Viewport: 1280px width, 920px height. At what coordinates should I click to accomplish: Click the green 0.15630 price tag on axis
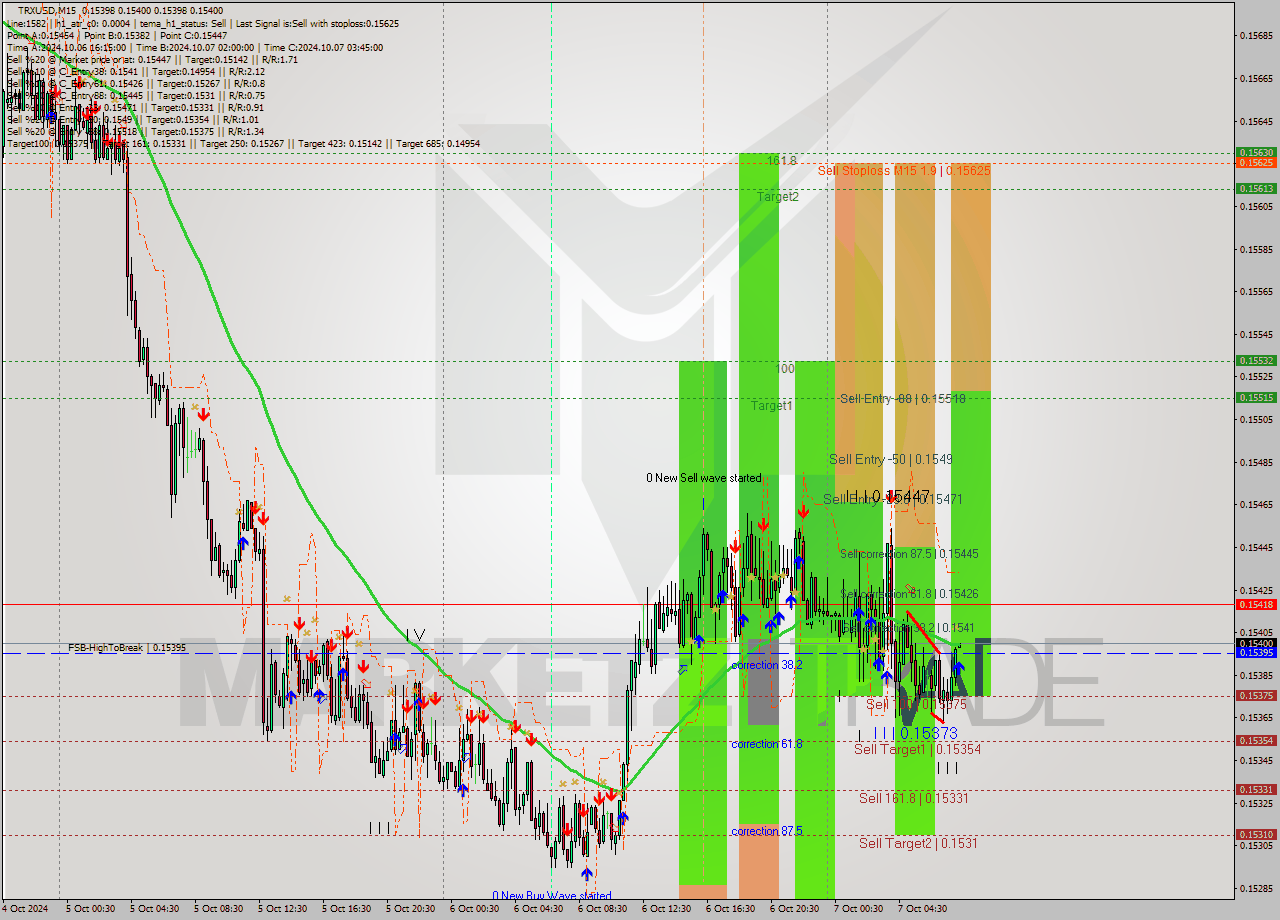(x=1256, y=153)
